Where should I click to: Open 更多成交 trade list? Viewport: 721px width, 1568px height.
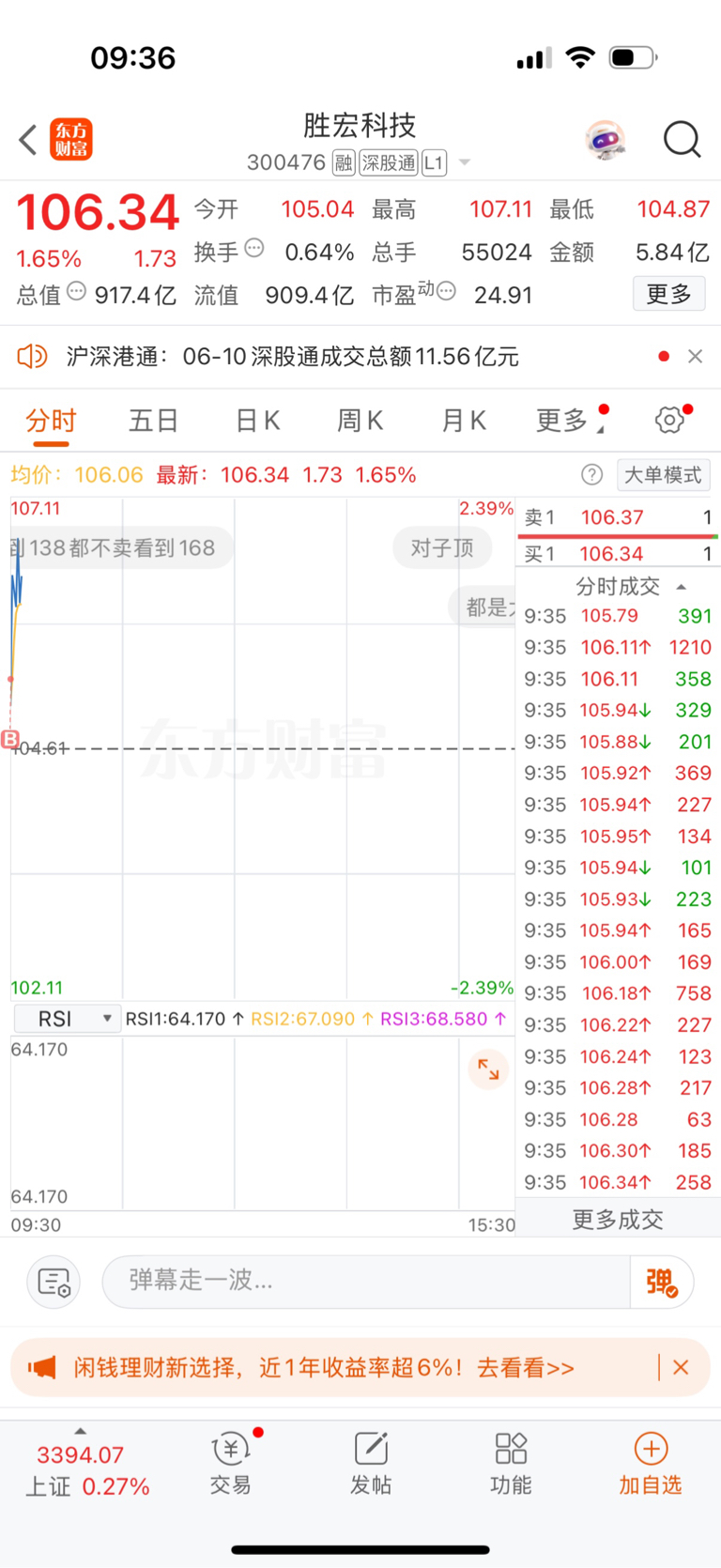click(x=618, y=1220)
